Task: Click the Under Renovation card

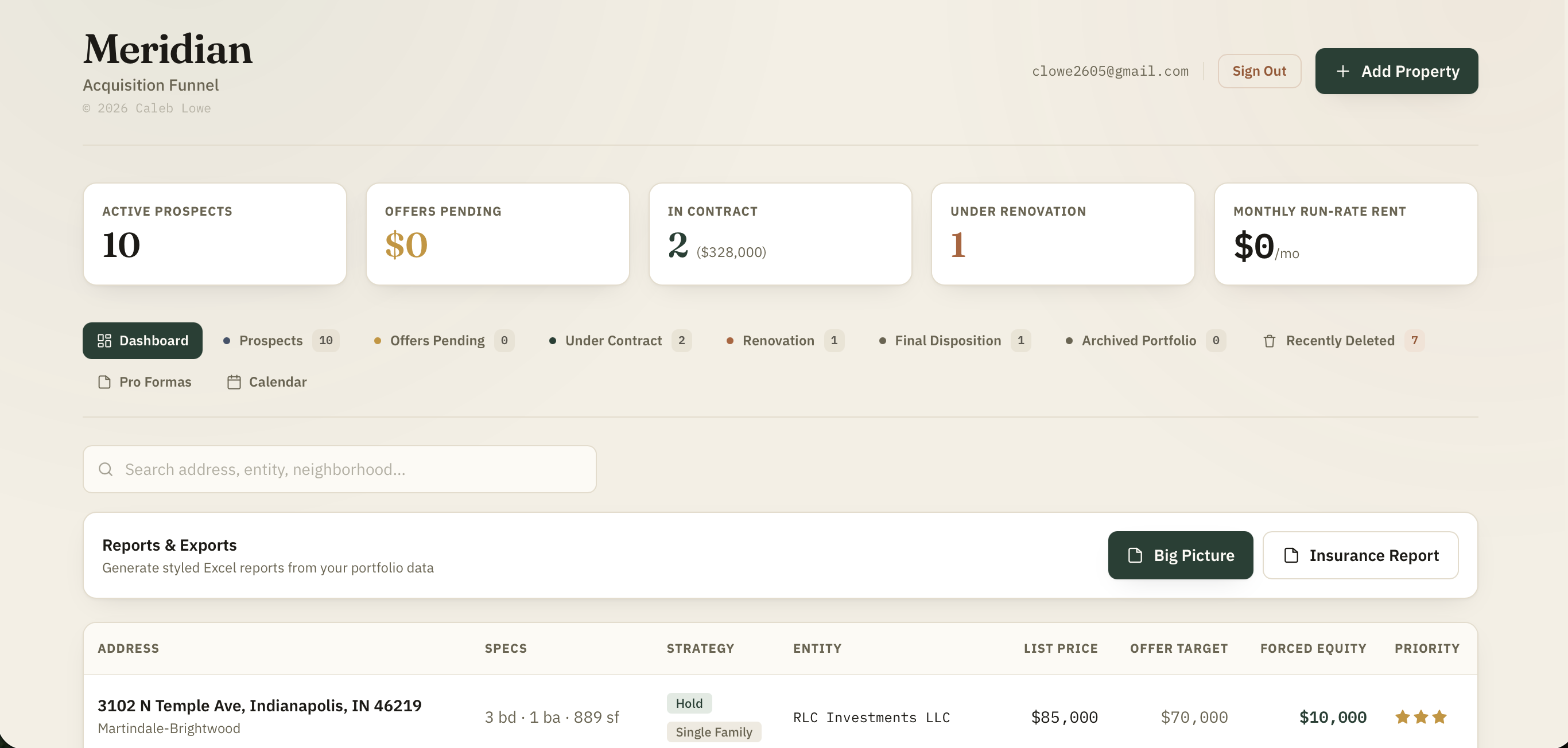Action: (1063, 234)
